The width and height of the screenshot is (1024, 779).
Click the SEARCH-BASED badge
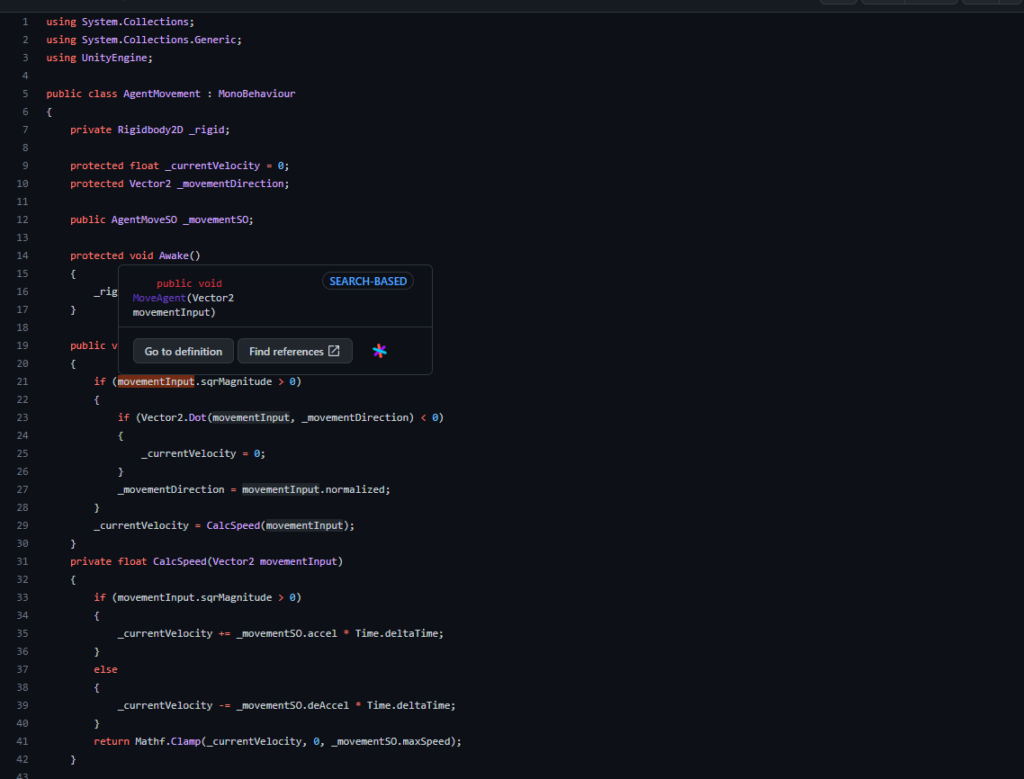(368, 281)
